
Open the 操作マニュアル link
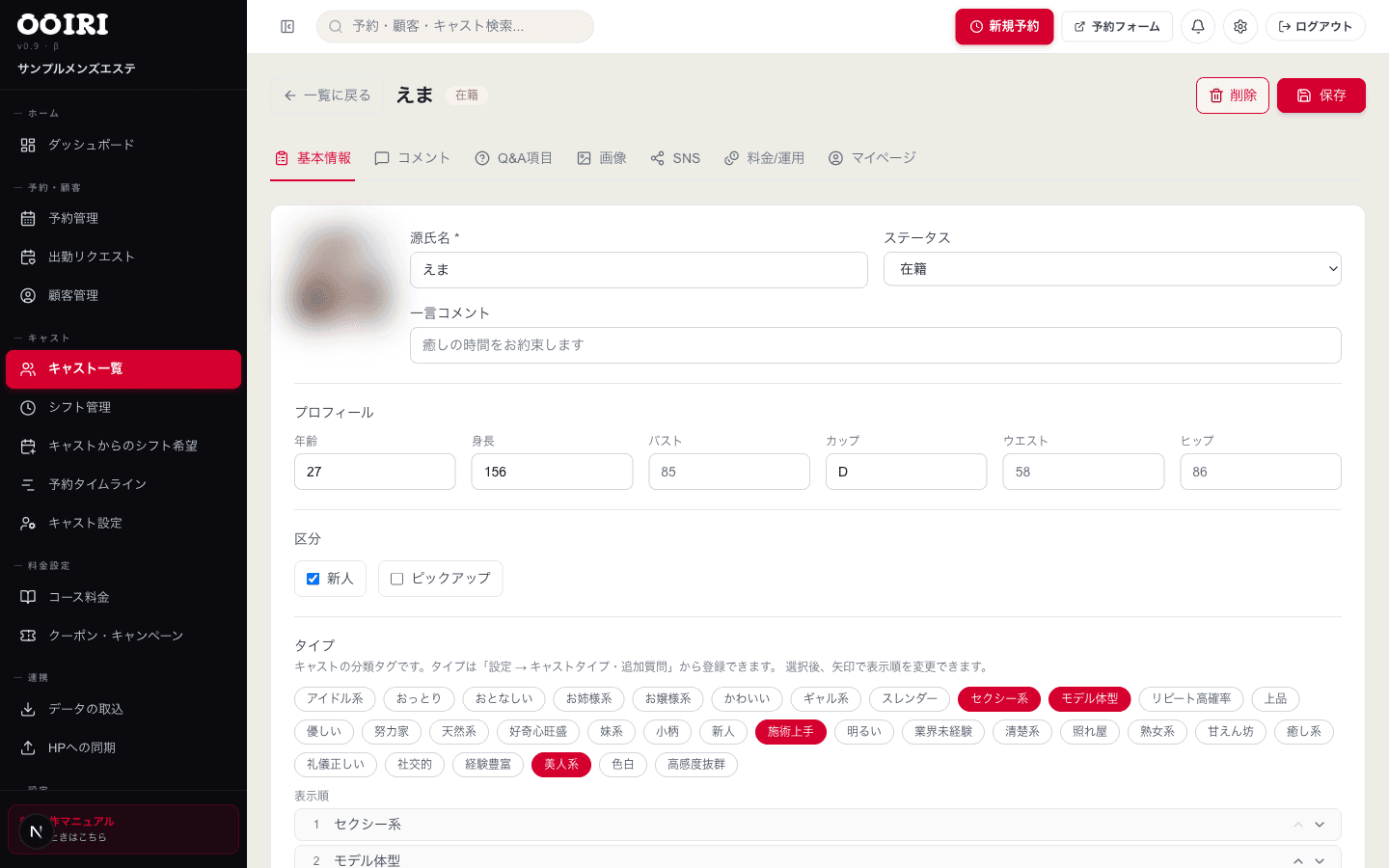coord(123,829)
